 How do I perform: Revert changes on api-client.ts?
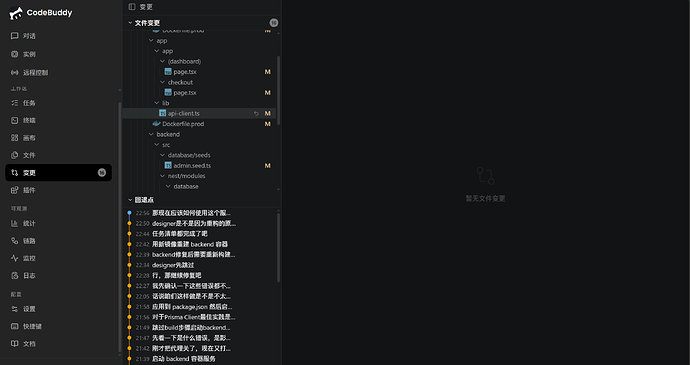pos(256,114)
